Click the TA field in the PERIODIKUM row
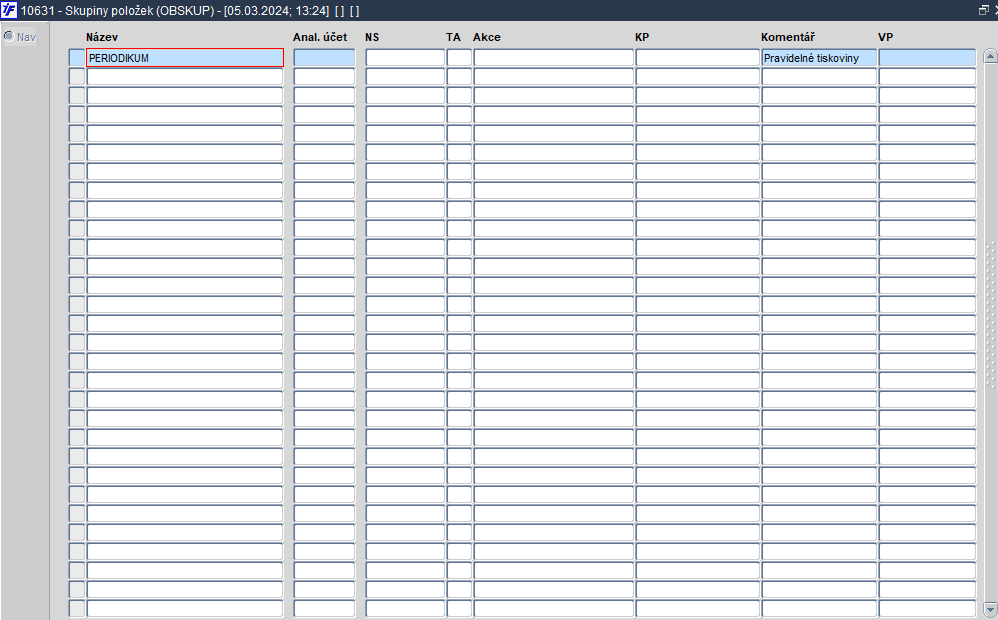The image size is (998, 620). pos(459,58)
